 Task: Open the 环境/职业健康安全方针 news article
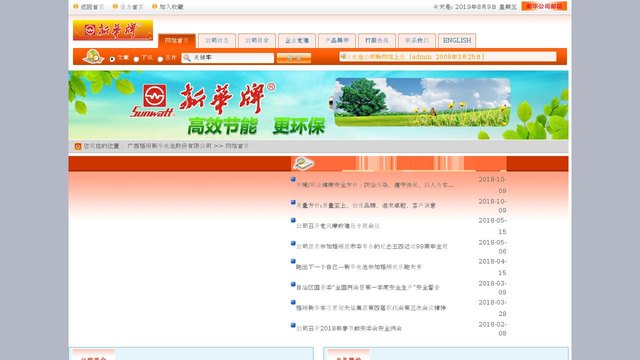(375, 185)
